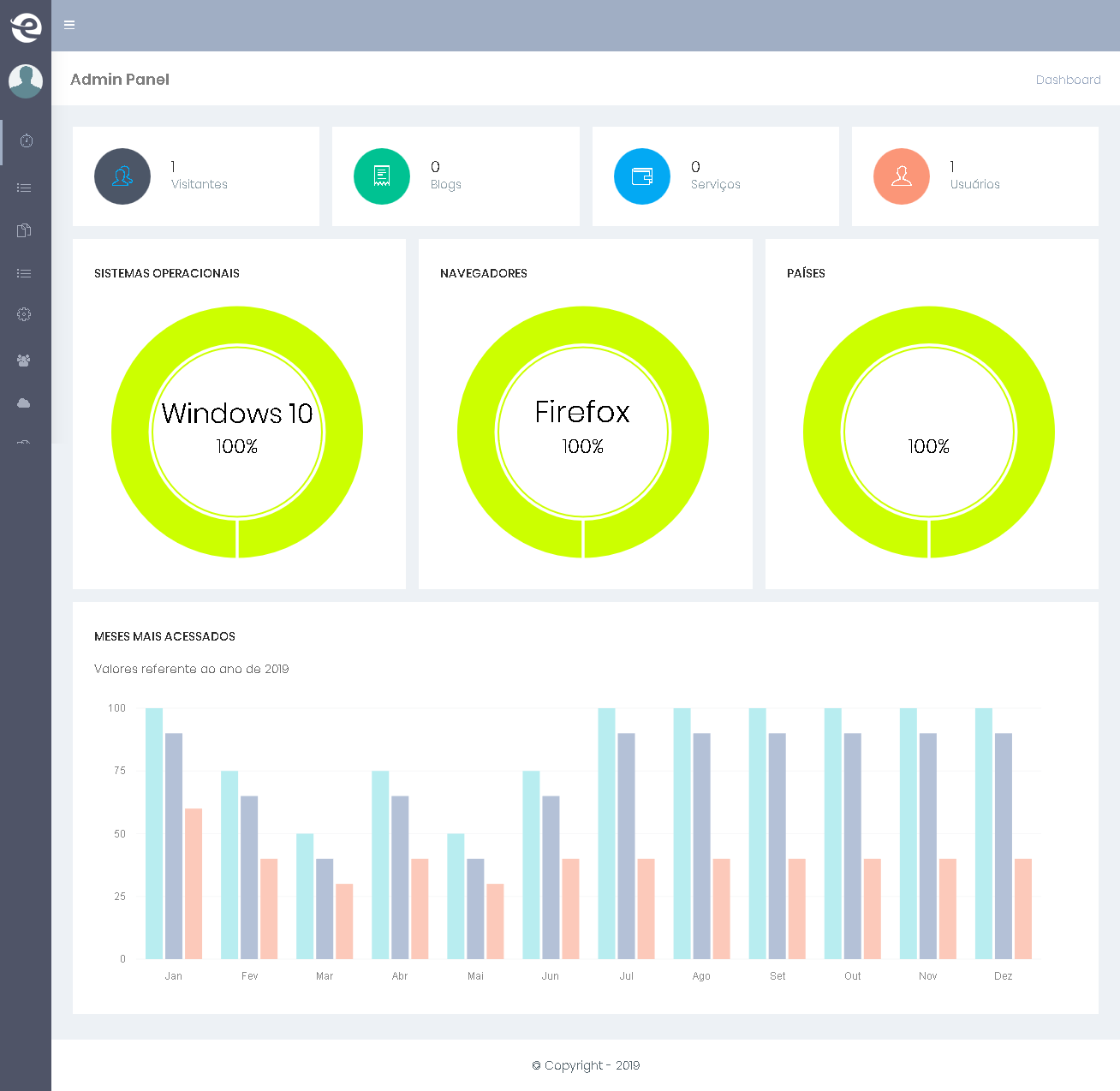1120x1091 pixels.
Task: Click the 'SISTEMAS OPERACIONAIS' heading
Action: [167, 273]
